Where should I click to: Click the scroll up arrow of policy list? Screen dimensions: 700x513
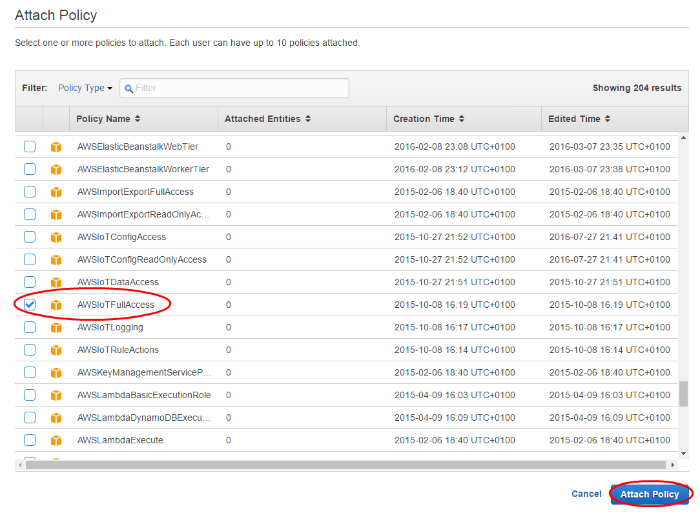point(683,138)
